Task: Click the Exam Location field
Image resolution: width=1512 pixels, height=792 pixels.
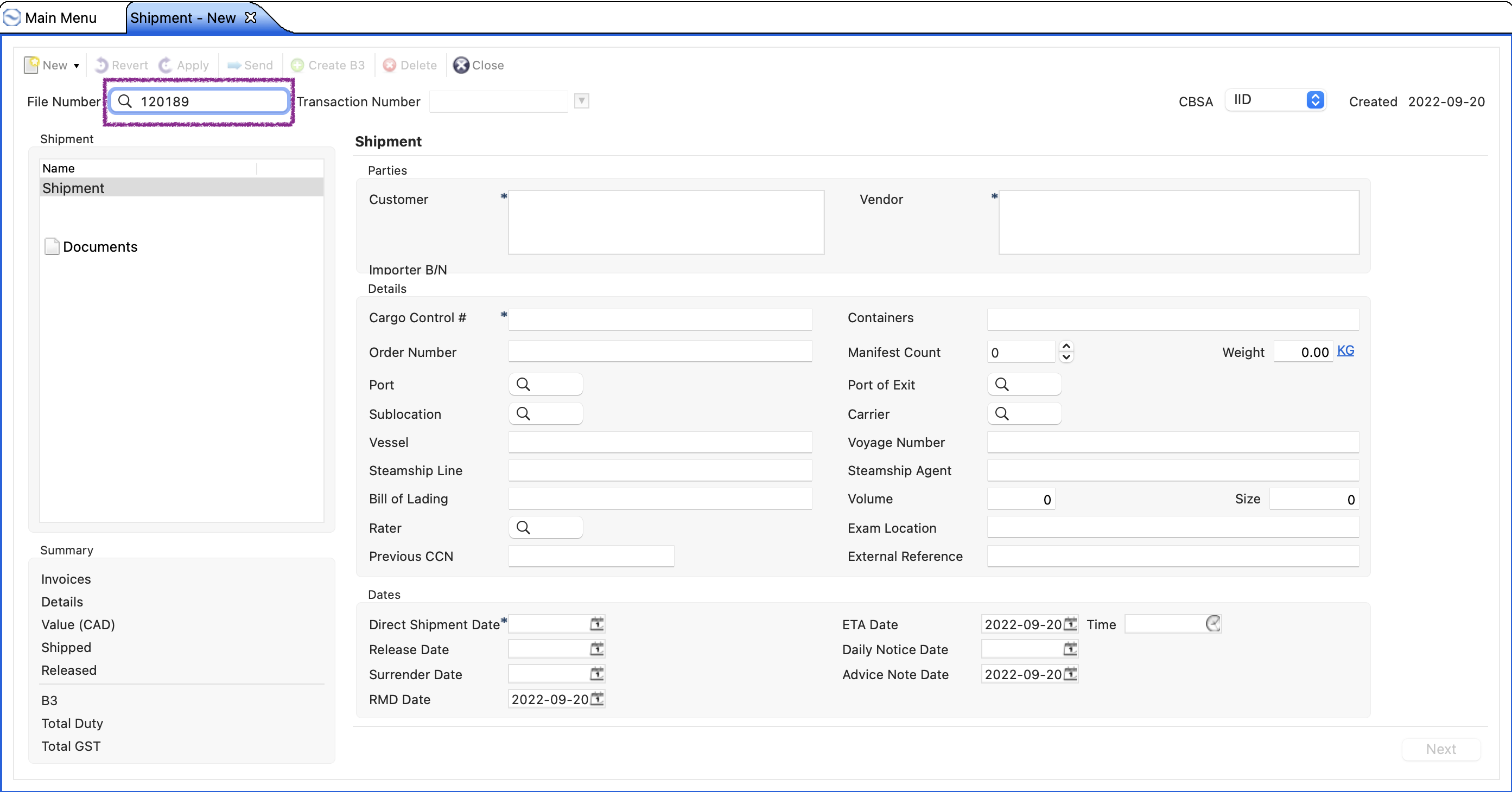Action: (x=1173, y=527)
